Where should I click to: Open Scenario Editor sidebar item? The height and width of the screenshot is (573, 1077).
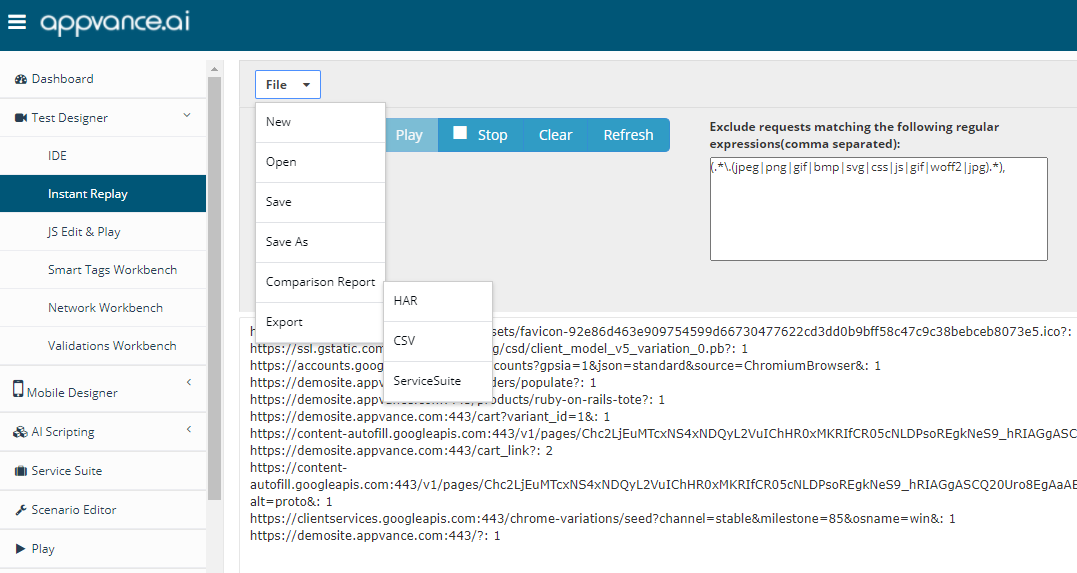pos(103,510)
